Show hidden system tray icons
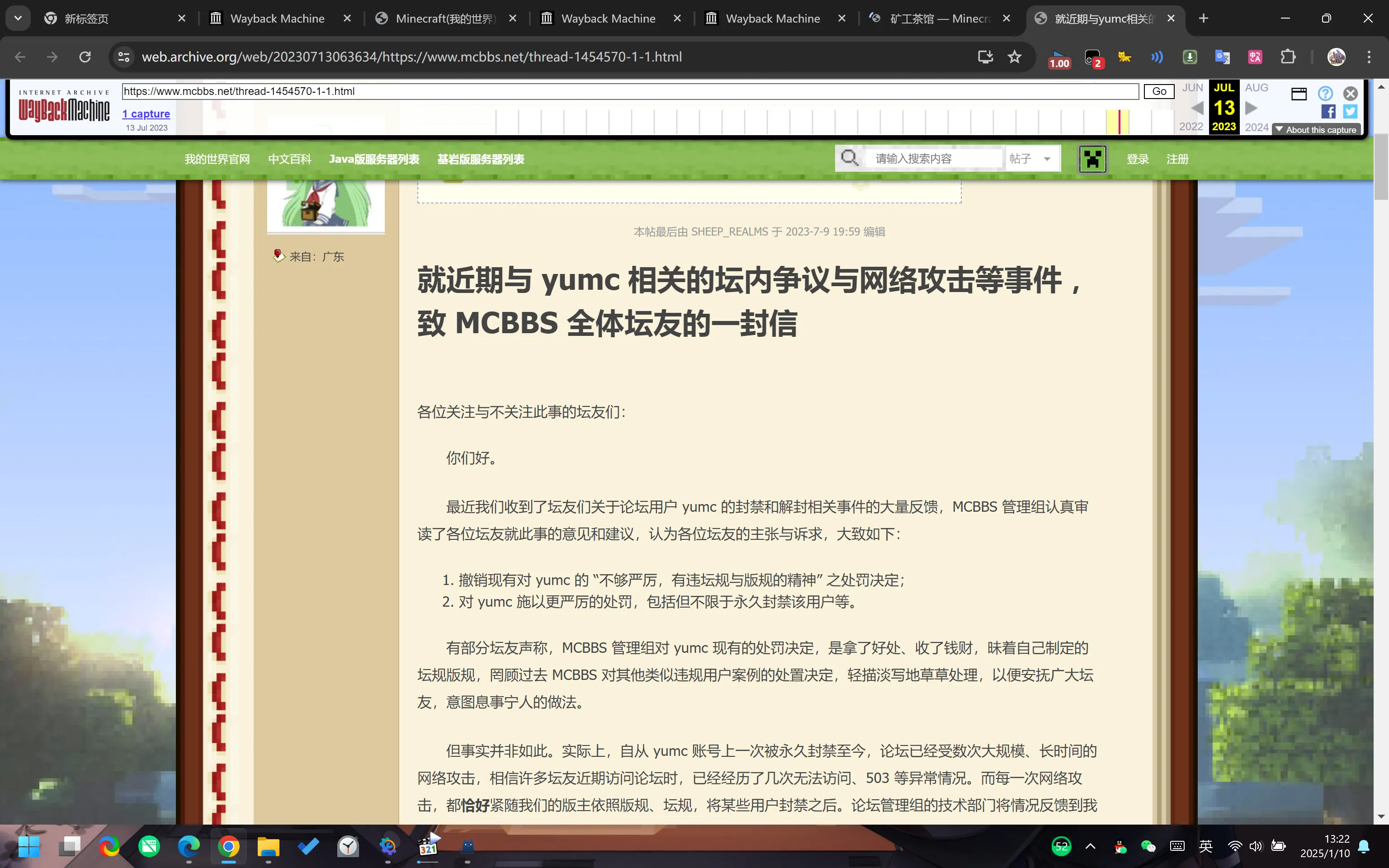 [1091, 846]
